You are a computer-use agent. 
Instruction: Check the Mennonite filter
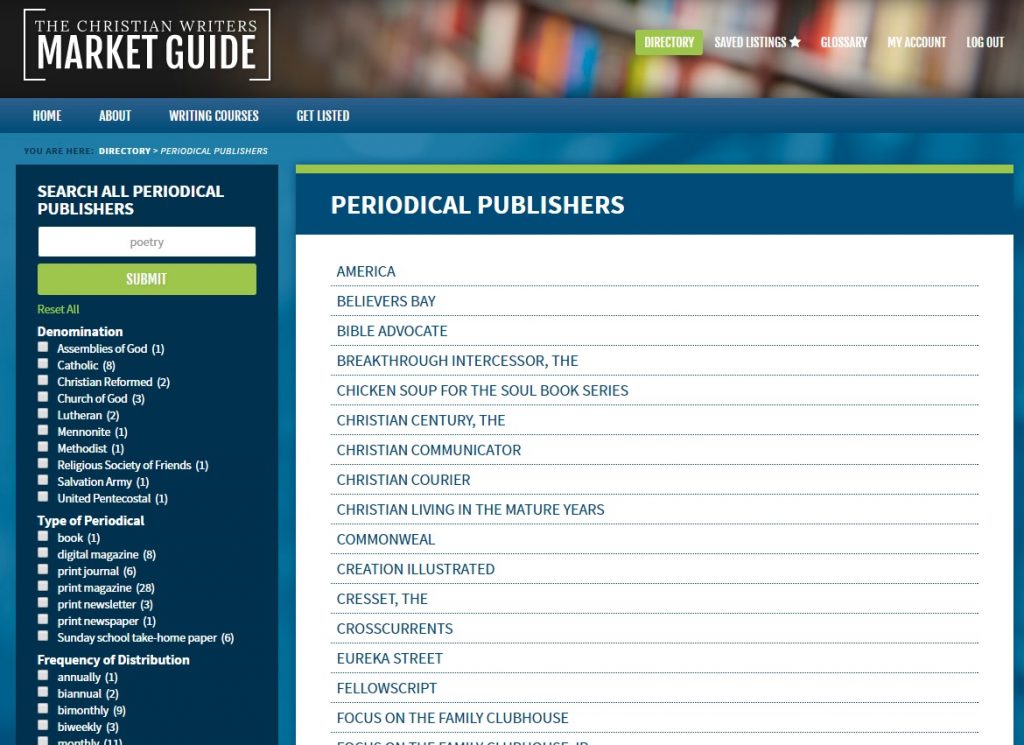pyautogui.click(x=43, y=430)
